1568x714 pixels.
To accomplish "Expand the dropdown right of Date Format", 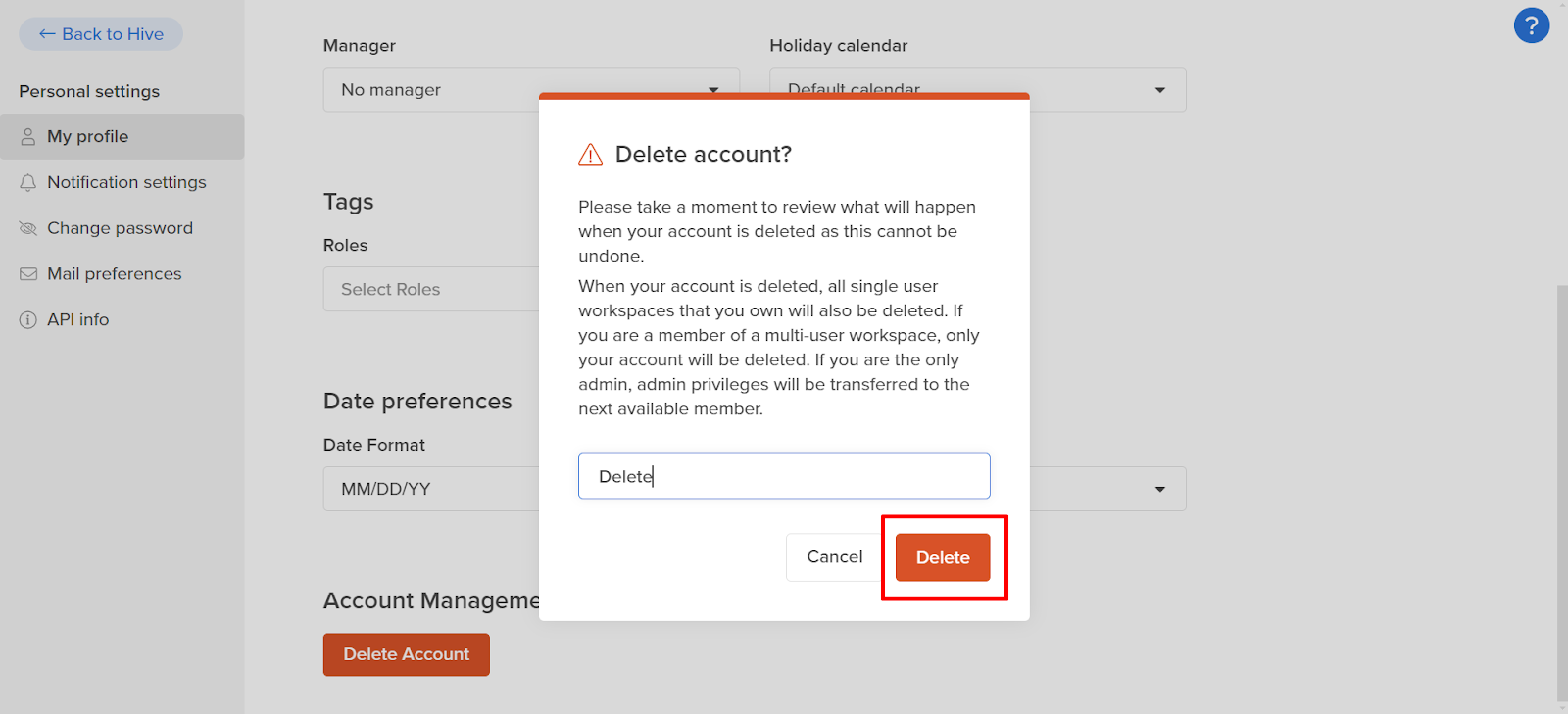I will 1160,489.
